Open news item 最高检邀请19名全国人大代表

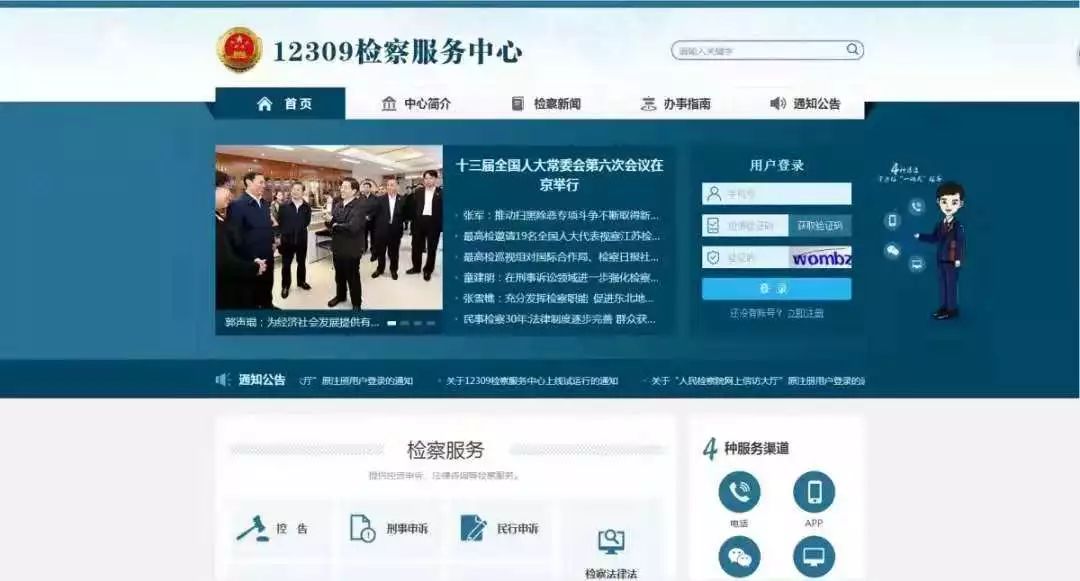pyautogui.click(x=561, y=236)
